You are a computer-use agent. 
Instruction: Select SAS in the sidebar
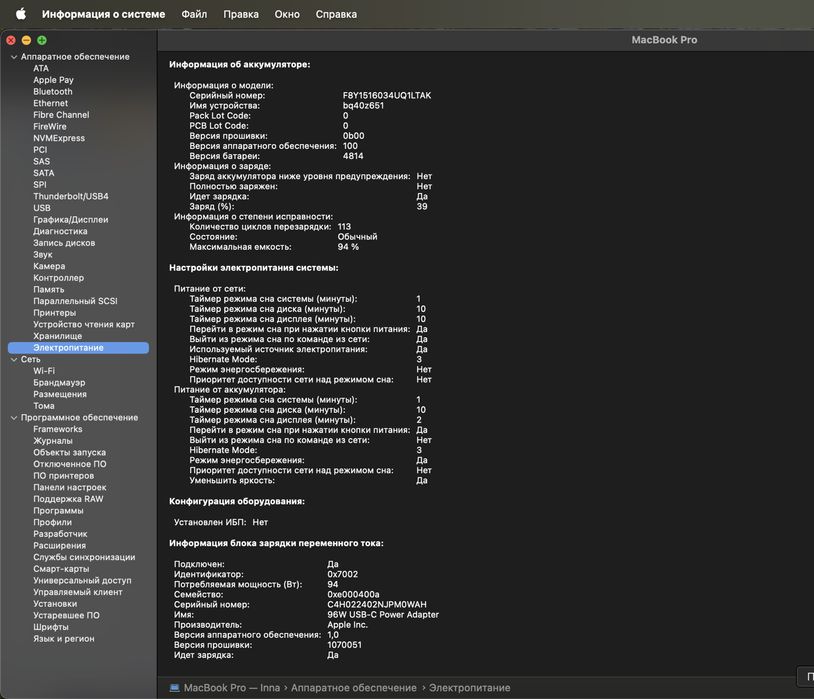[x=42, y=162]
